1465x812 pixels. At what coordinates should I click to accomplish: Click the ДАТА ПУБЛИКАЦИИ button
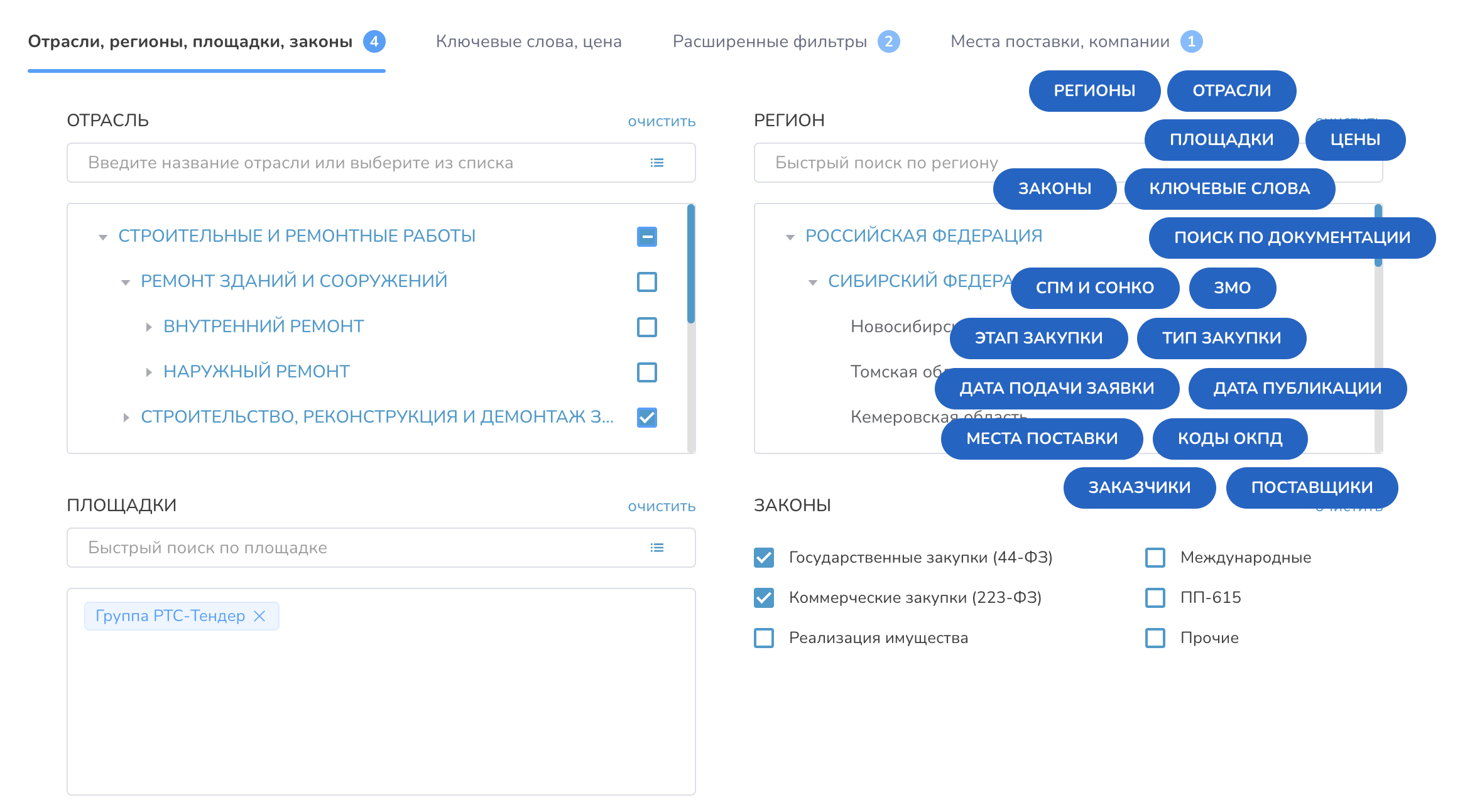(x=1297, y=389)
